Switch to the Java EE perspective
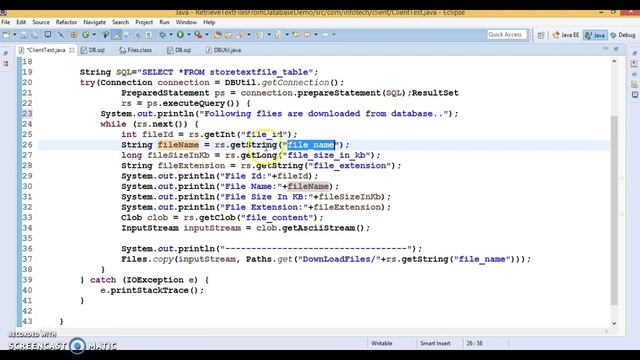This screenshot has height=360, width=640. (x=565, y=35)
